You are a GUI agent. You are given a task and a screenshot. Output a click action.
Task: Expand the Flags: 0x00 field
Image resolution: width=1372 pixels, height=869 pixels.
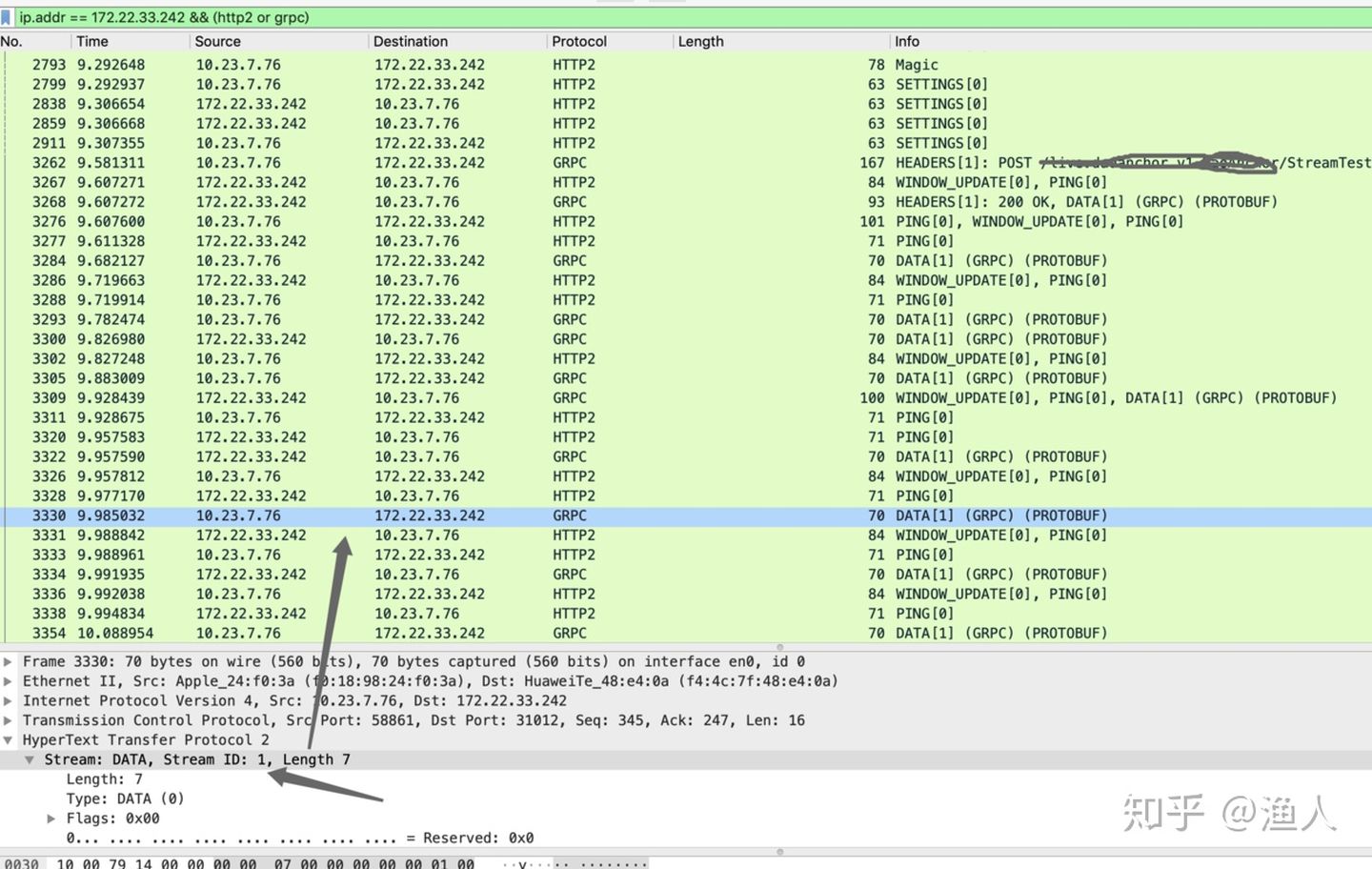[50, 818]
